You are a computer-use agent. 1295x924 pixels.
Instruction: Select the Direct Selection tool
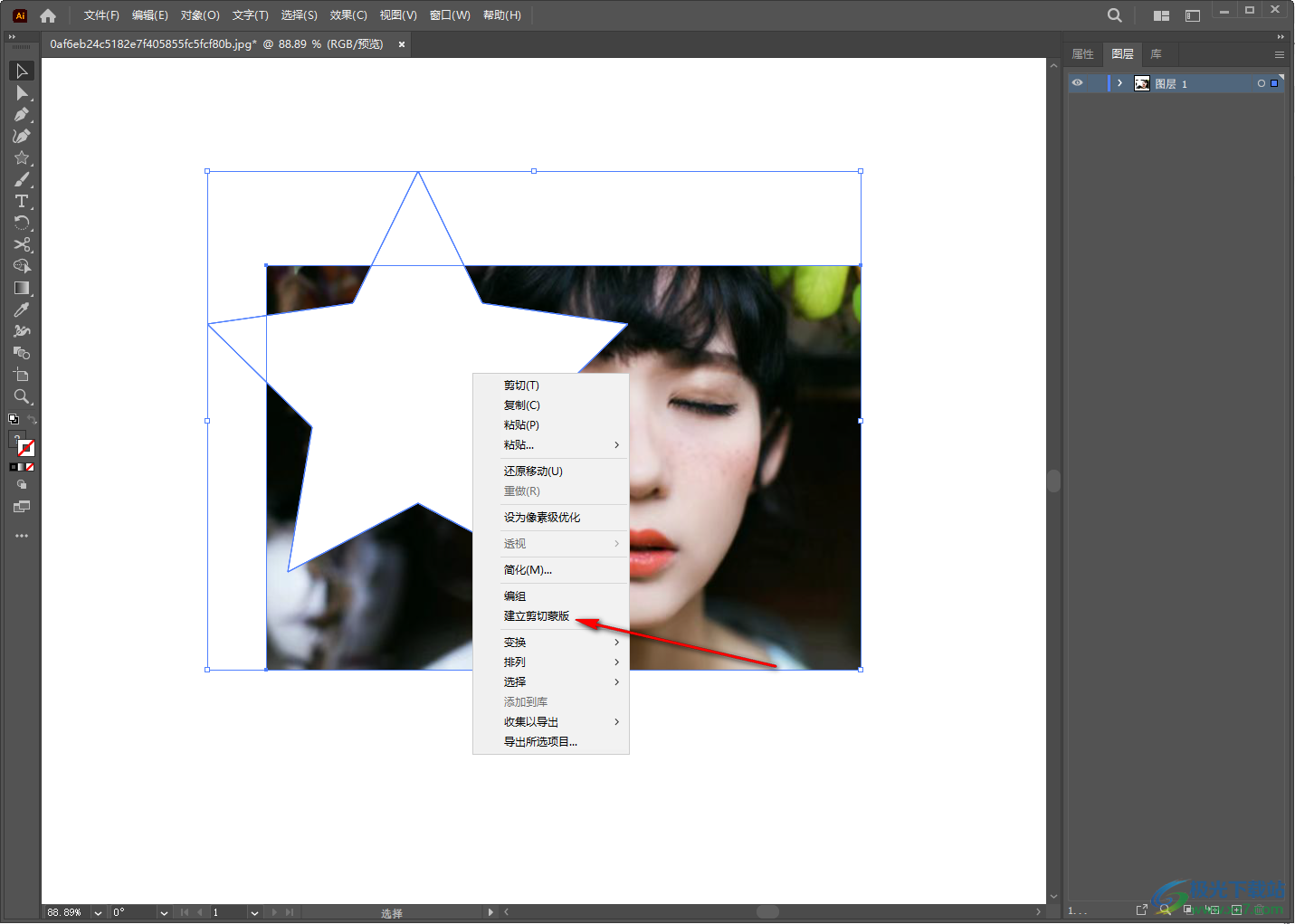22,93
